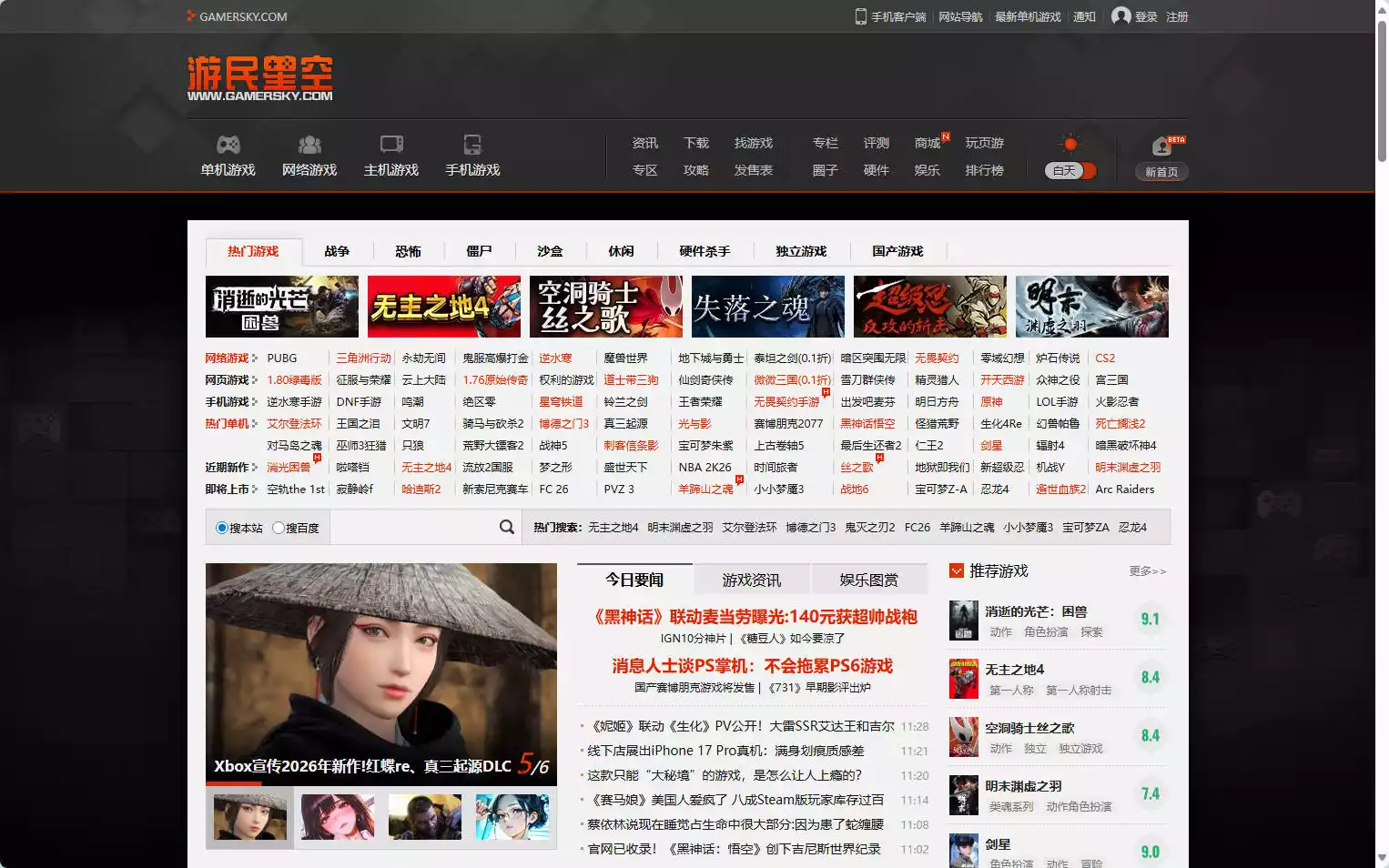Expand the 手机游戏 row category label
The image size is (1389, 868).
tap(227, 402)
